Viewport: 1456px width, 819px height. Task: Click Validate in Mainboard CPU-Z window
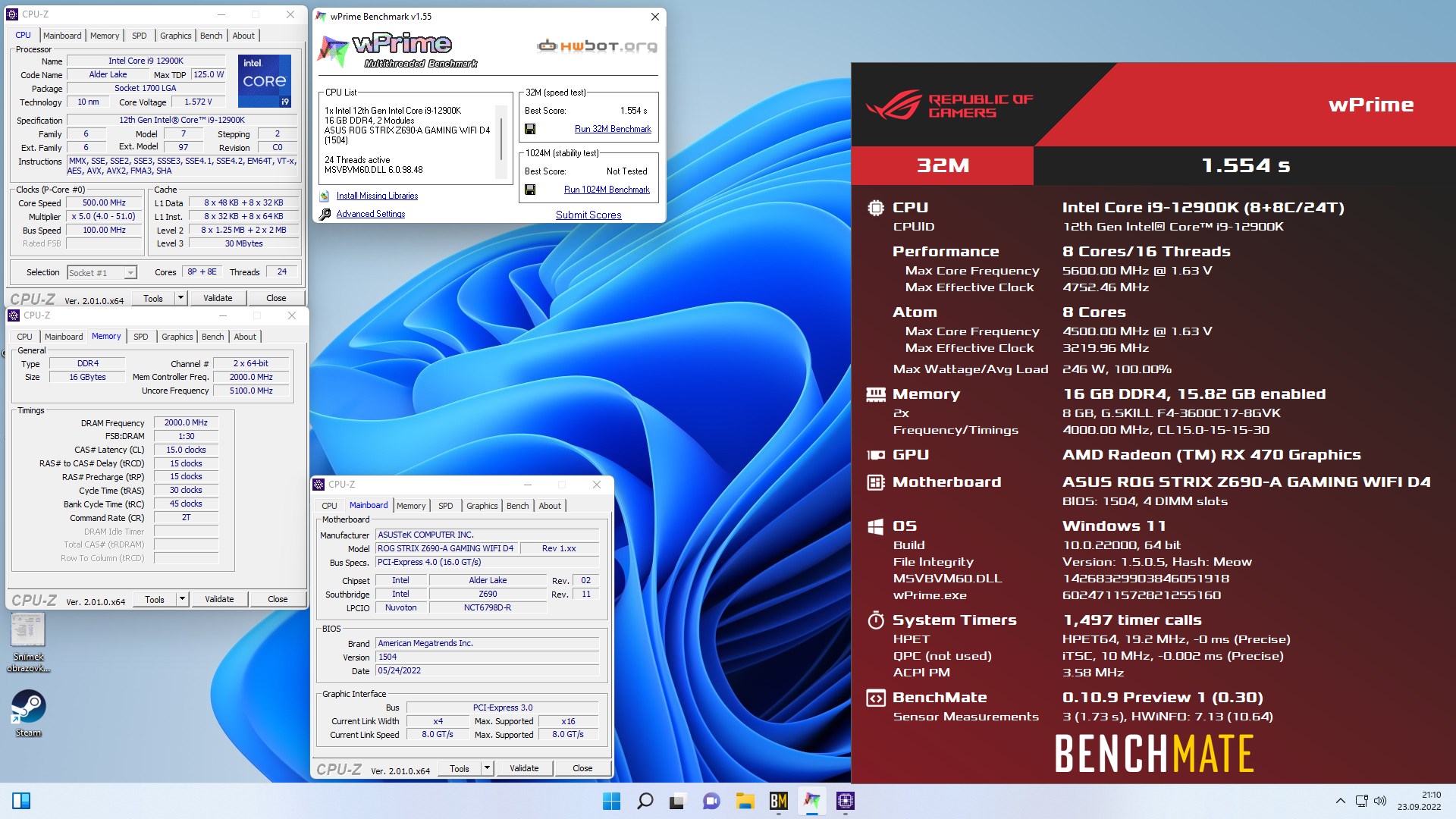pyautogui.click(x=524, y=768)
